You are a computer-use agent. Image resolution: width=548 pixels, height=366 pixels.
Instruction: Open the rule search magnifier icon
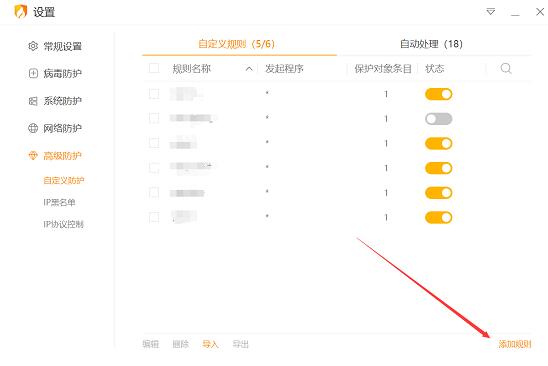point(506,69)
